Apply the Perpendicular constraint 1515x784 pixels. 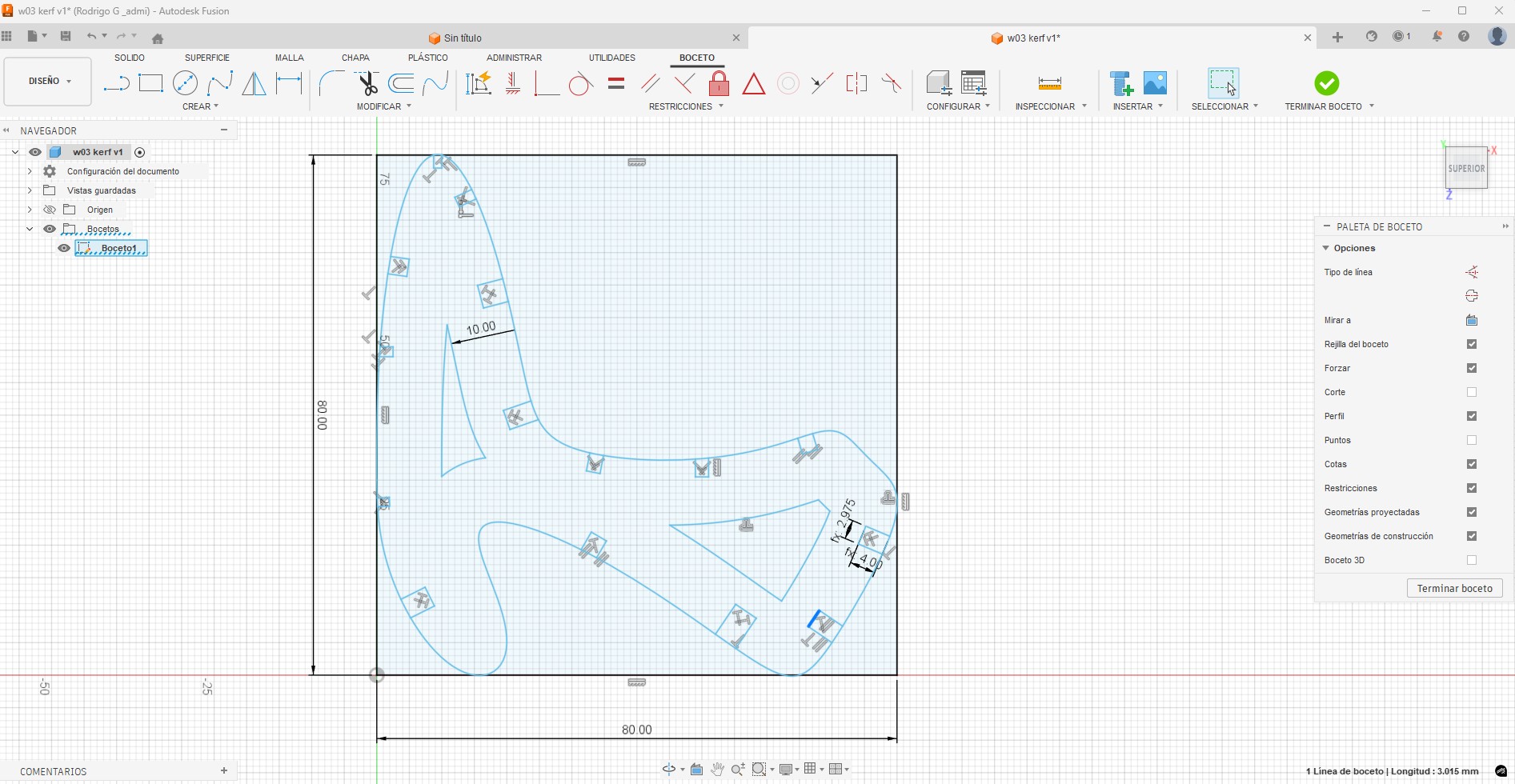tap(684, 83)
